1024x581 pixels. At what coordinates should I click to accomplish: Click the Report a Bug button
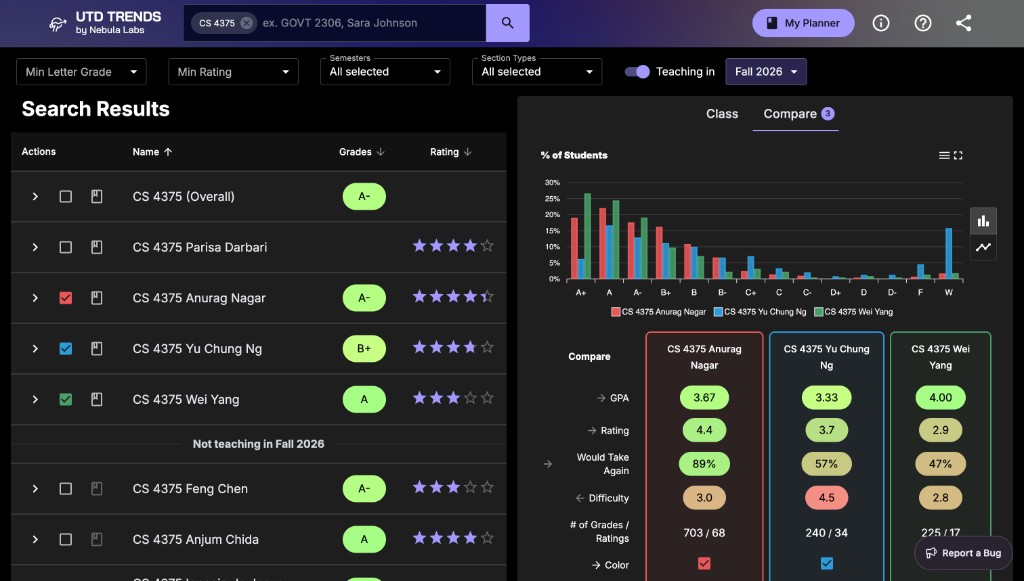tap(963, 553)
